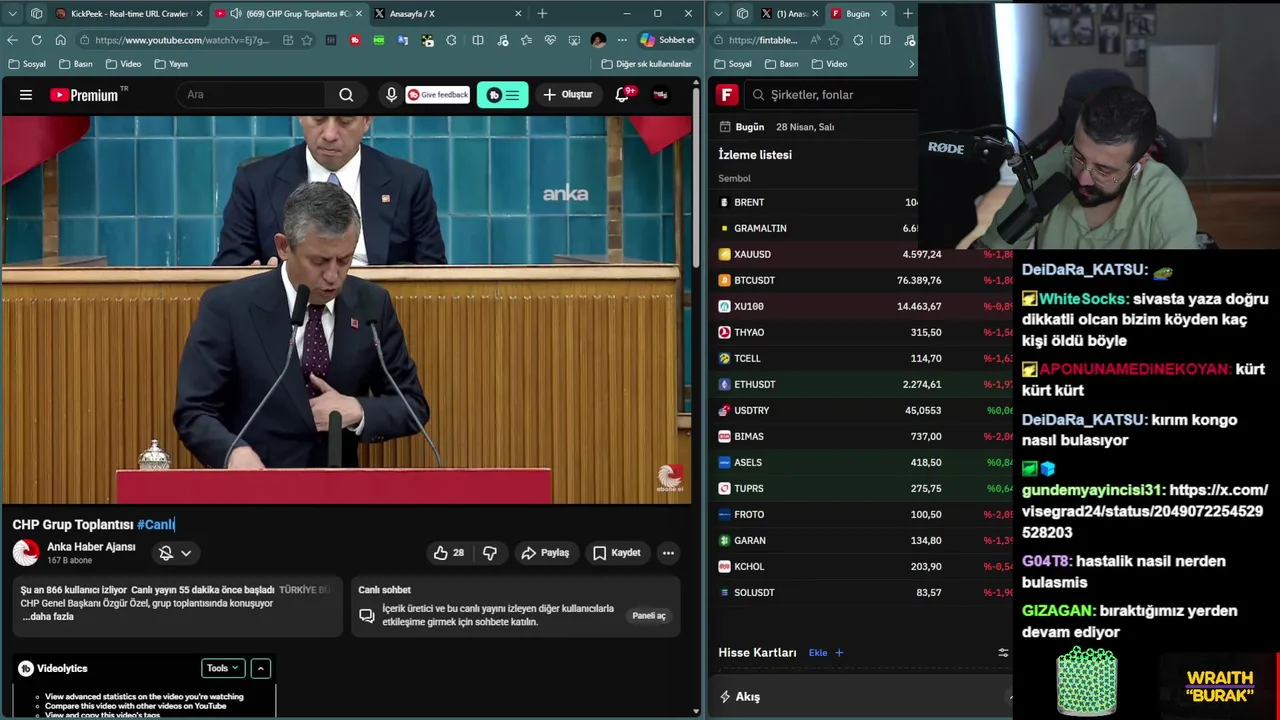Save video with Kaydet button
This screenshot has width=1280, height=720.
(616, 553)
